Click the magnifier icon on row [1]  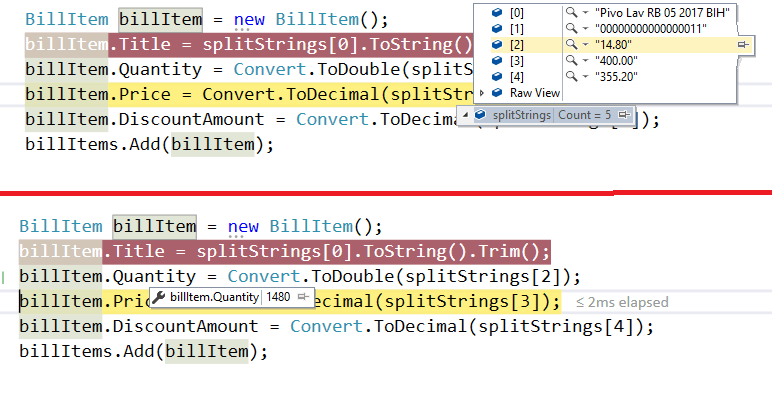click(x=570, y=28)
